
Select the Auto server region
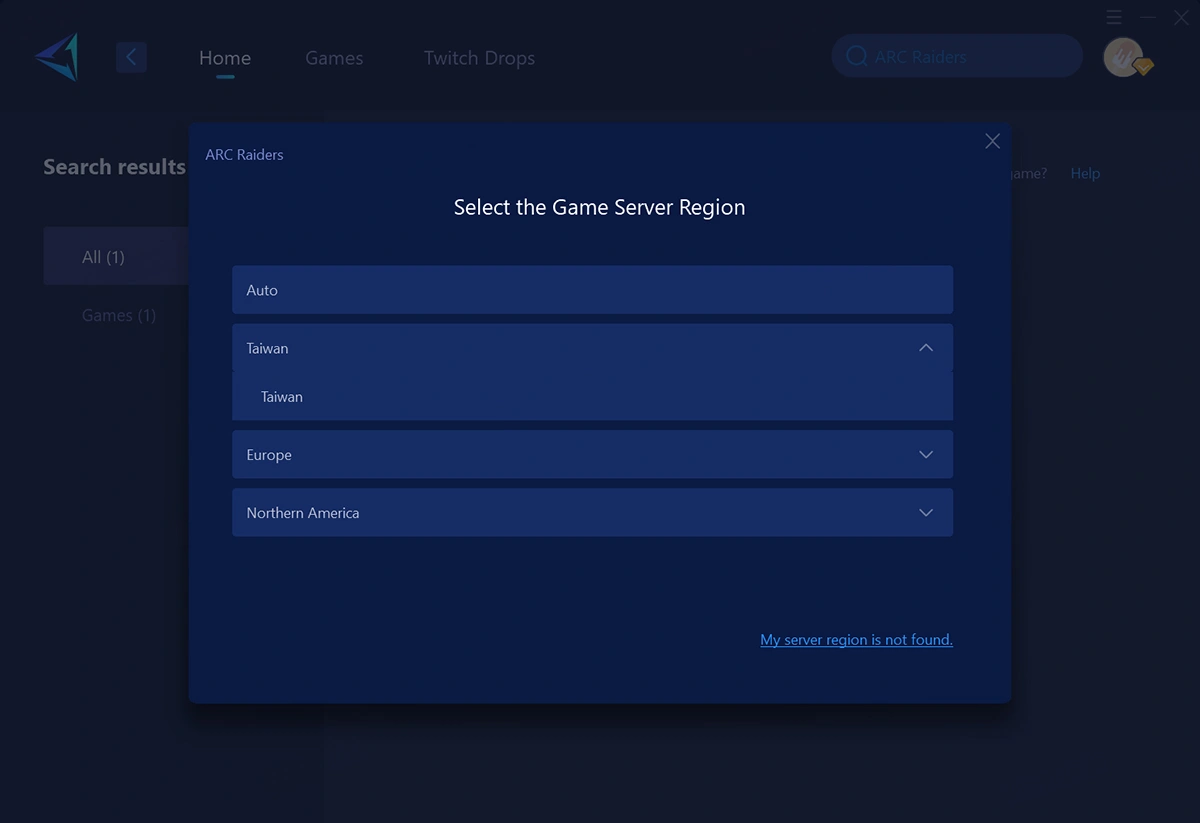(x=592, y=290)
